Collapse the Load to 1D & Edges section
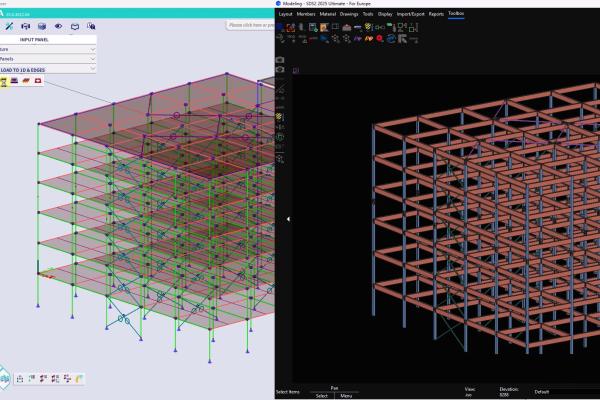The height and width of the screenshot is (400, 600). [92, 70]
